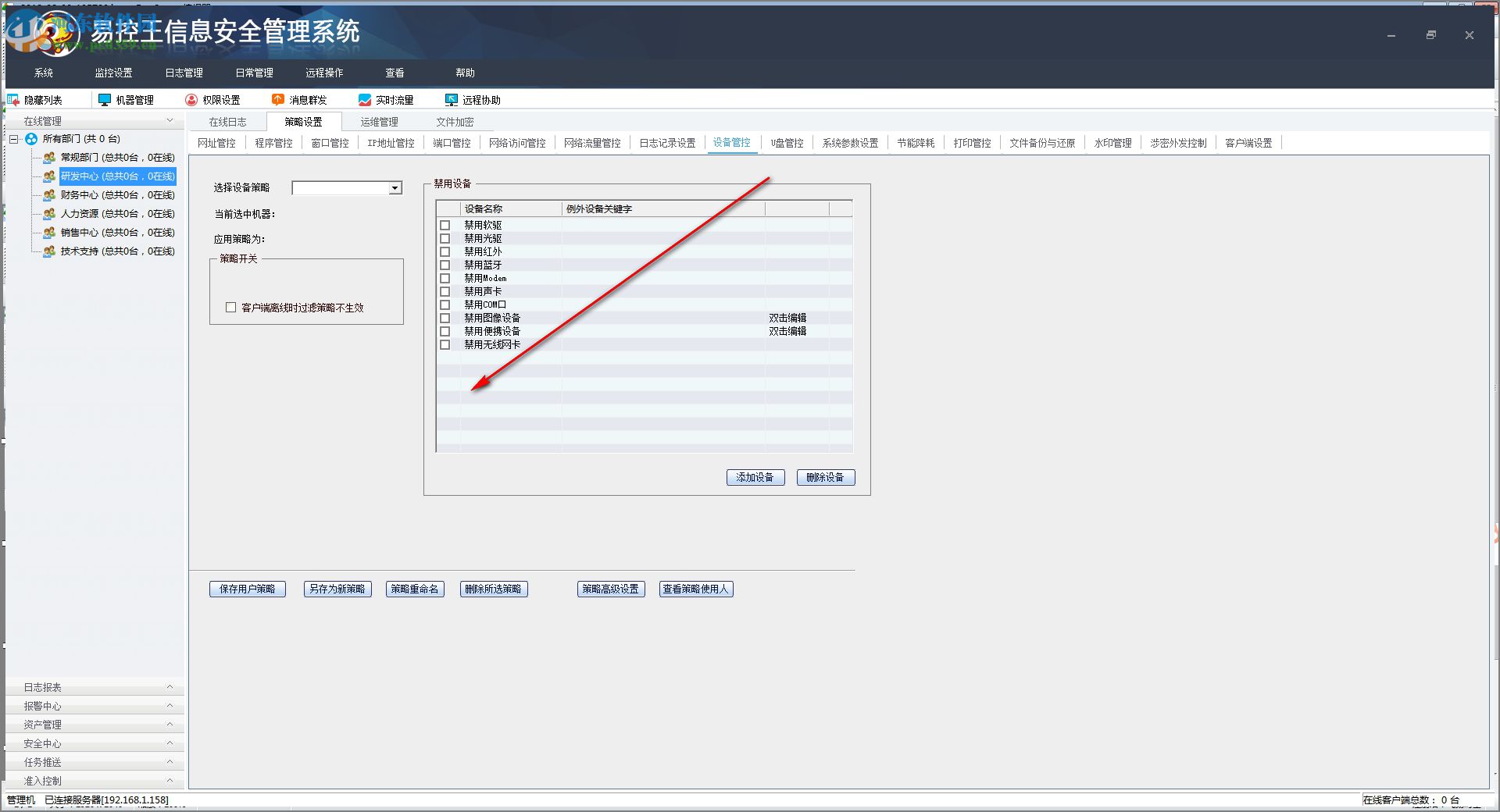
Task: Click the 消息群发 toolbar icon
Action: pos(278,100)
